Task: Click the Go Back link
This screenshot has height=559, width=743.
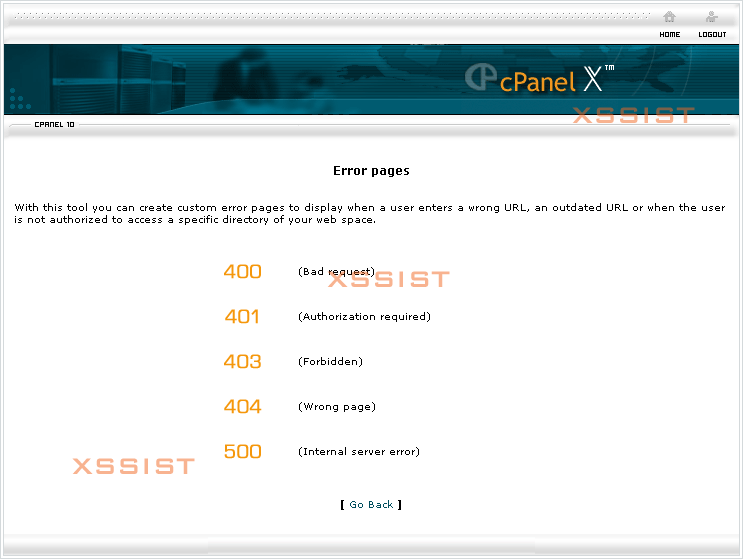Action: pos(371,505)
